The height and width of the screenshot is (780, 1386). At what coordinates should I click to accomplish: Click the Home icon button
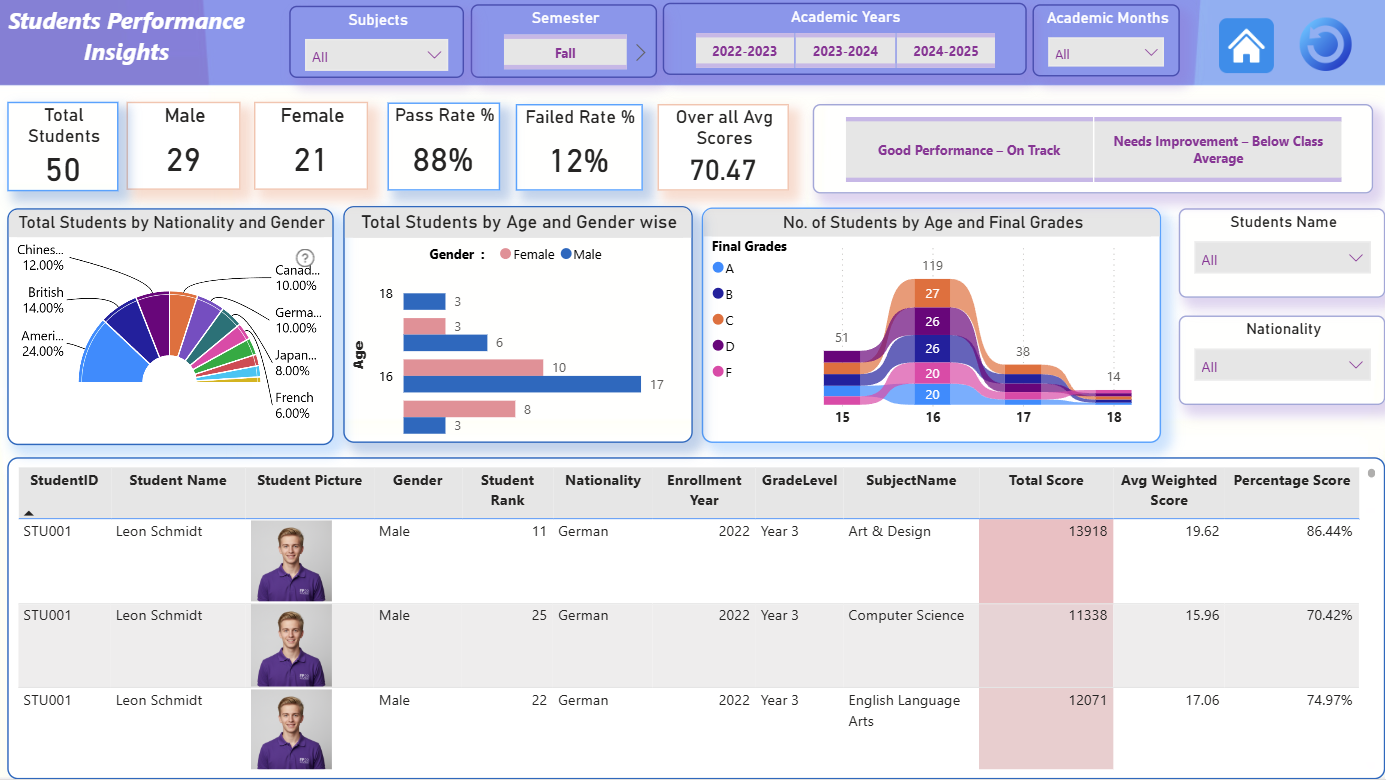pyautogui.click(x=1246, y=45)
